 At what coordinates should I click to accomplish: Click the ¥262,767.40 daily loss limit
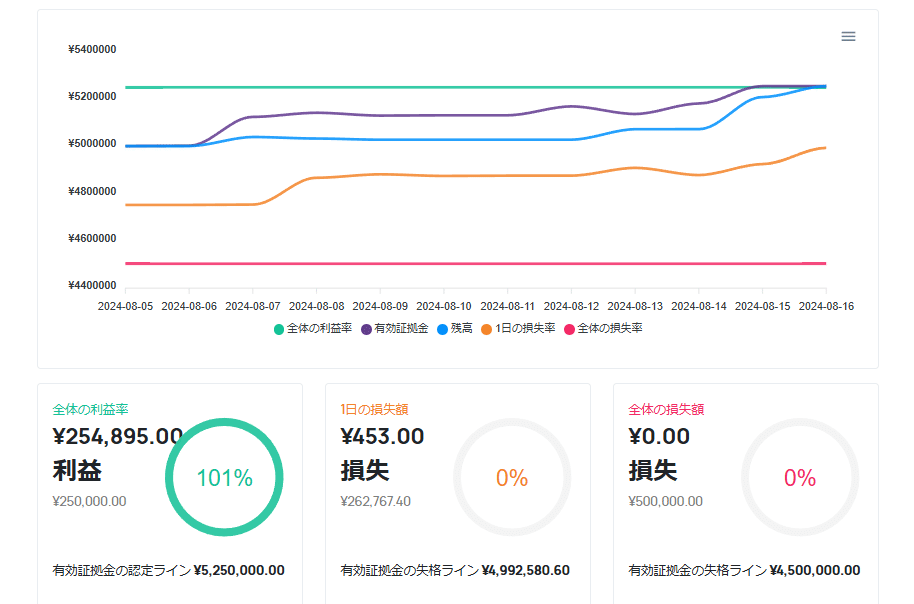click(375, 501)
